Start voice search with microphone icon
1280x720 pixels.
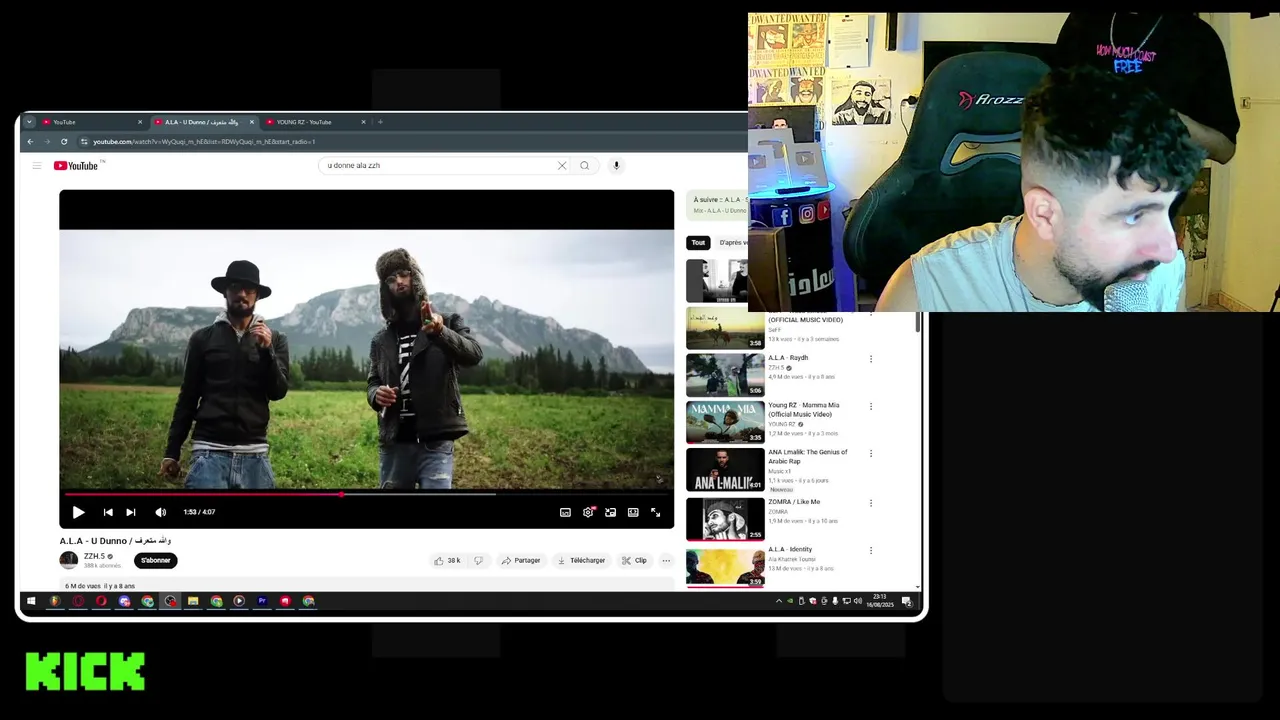tap(616, 166)
